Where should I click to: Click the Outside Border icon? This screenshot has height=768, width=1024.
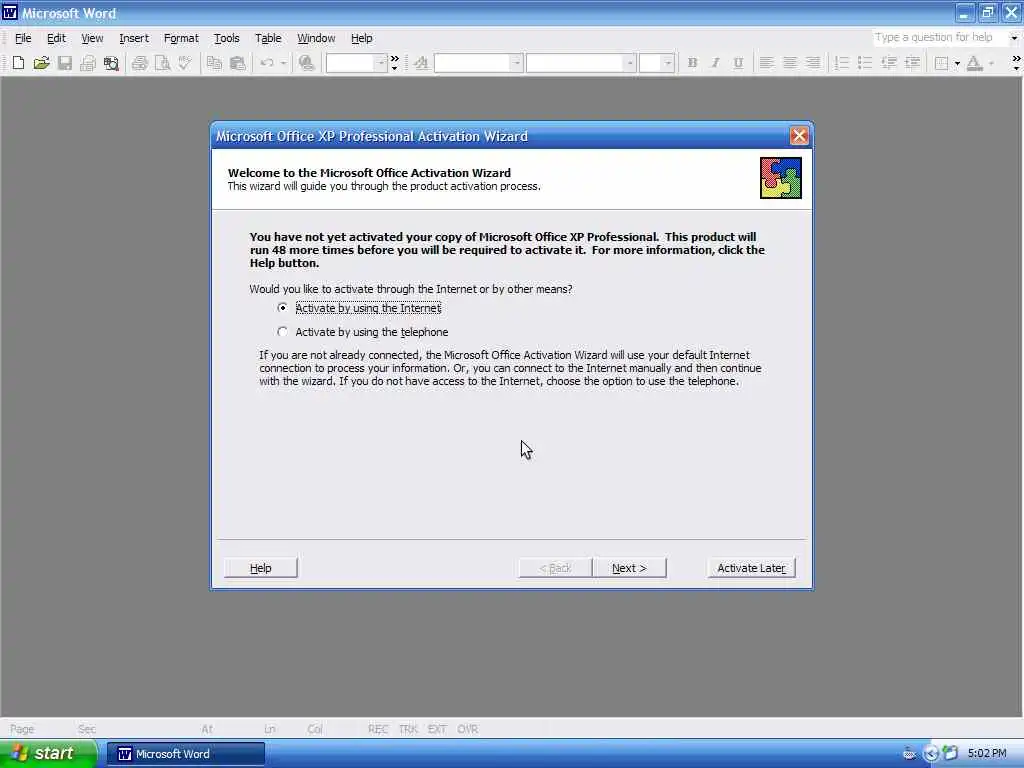[941, 63]
